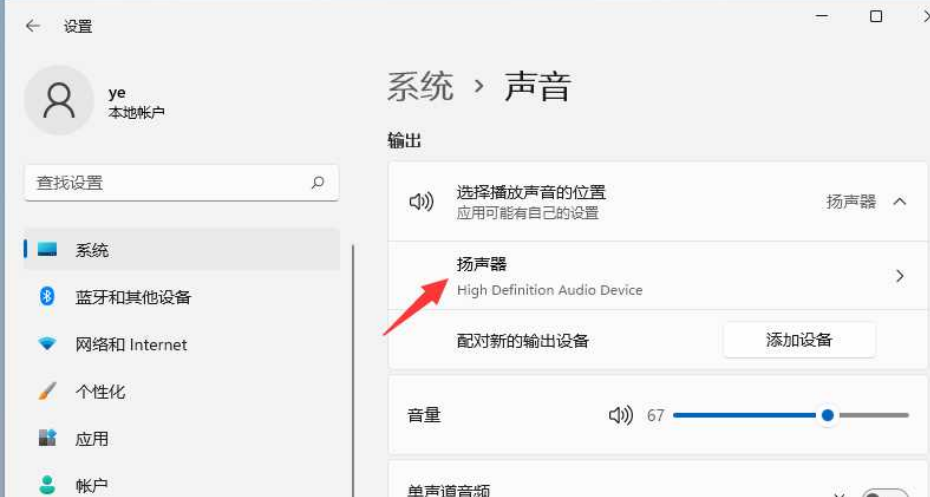Click the volume slider track

tap(791, 415)
